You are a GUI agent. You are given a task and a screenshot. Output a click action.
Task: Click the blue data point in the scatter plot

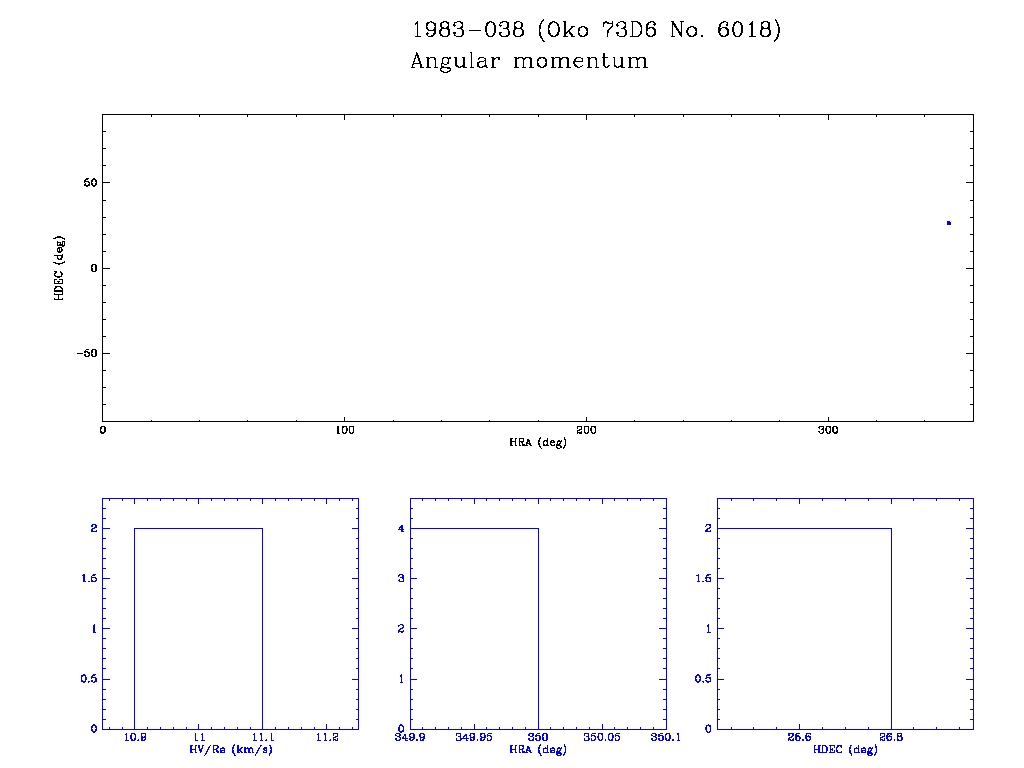[948, 223]
